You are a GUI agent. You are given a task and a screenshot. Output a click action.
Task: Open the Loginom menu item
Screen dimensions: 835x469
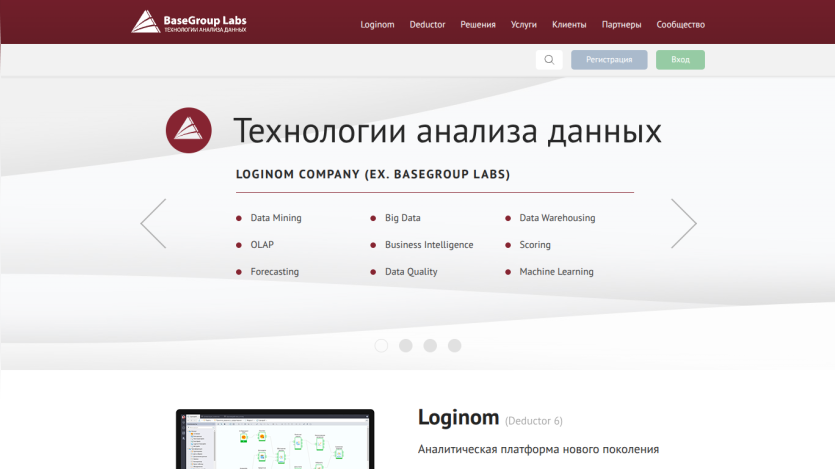[x=377, y=24]
